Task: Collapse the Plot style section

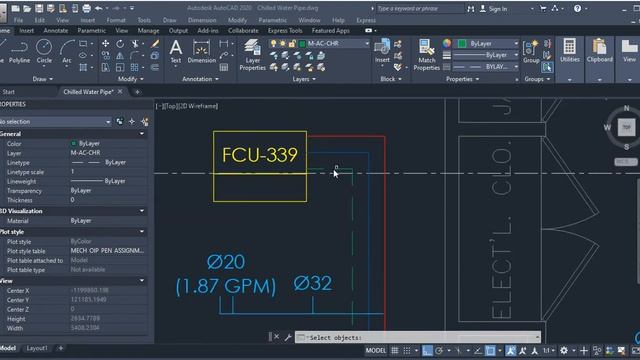Action: point(142,231)
